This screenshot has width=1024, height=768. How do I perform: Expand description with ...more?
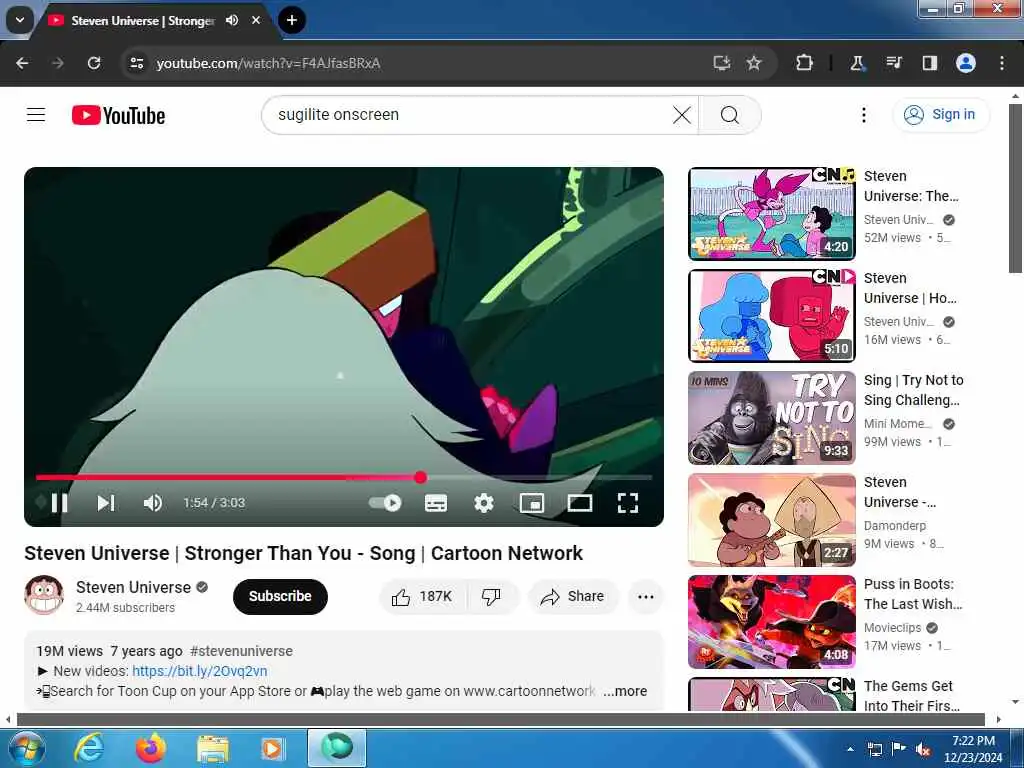(625, 691)
